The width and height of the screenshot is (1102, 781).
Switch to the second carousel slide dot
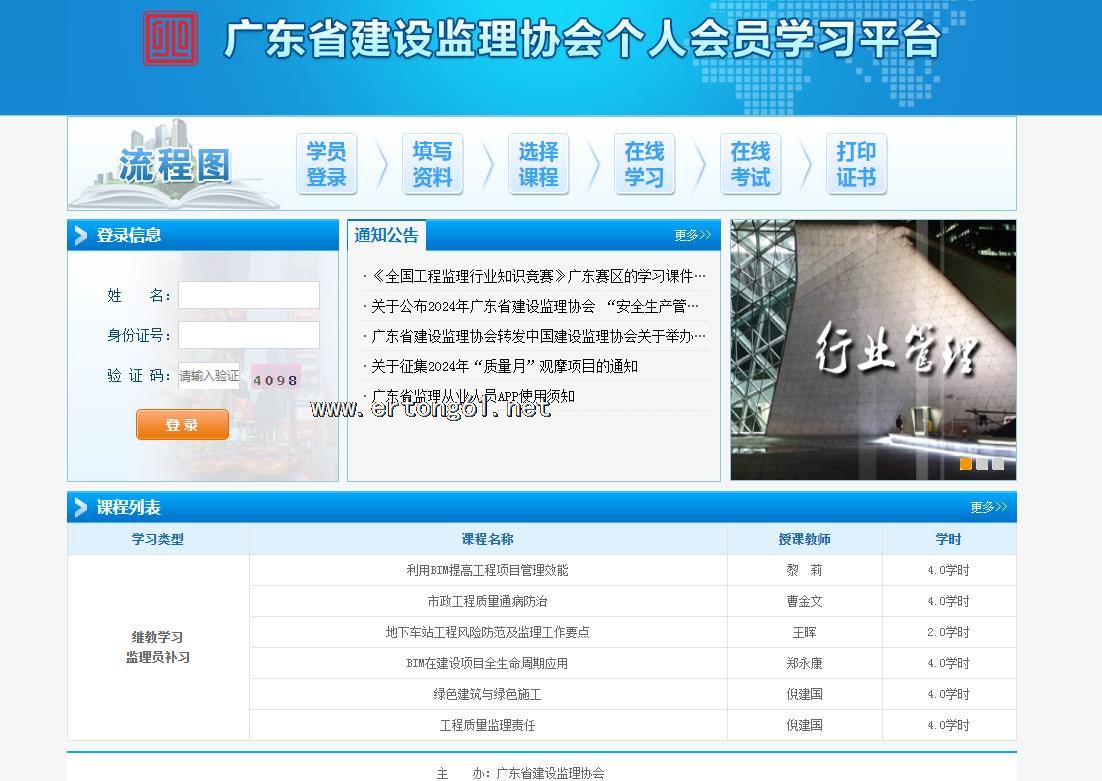tap(982, 464)
